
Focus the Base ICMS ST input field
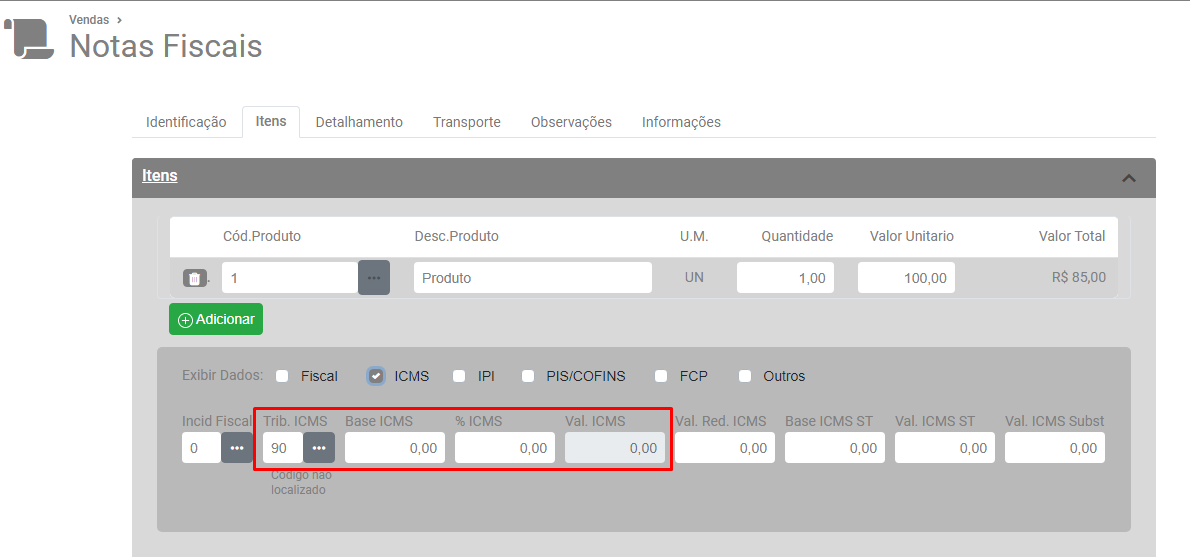coord(836,448)
